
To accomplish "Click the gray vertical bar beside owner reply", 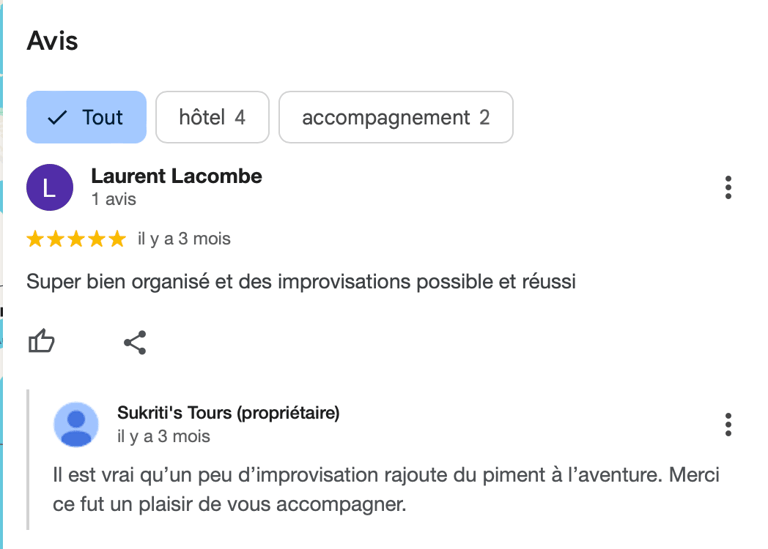I will (29, 459).
